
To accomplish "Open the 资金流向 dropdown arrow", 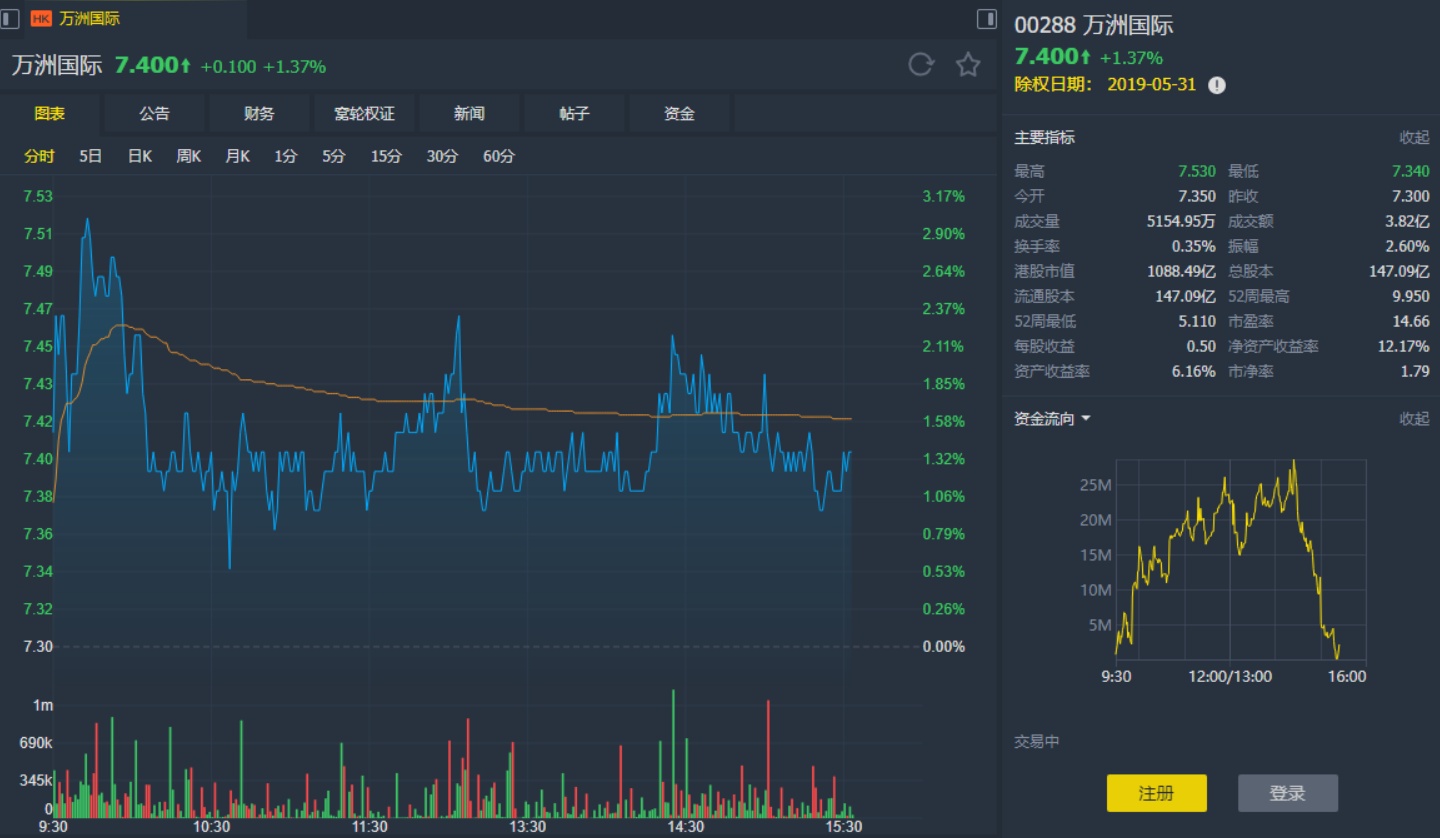I will [1086, 419].
